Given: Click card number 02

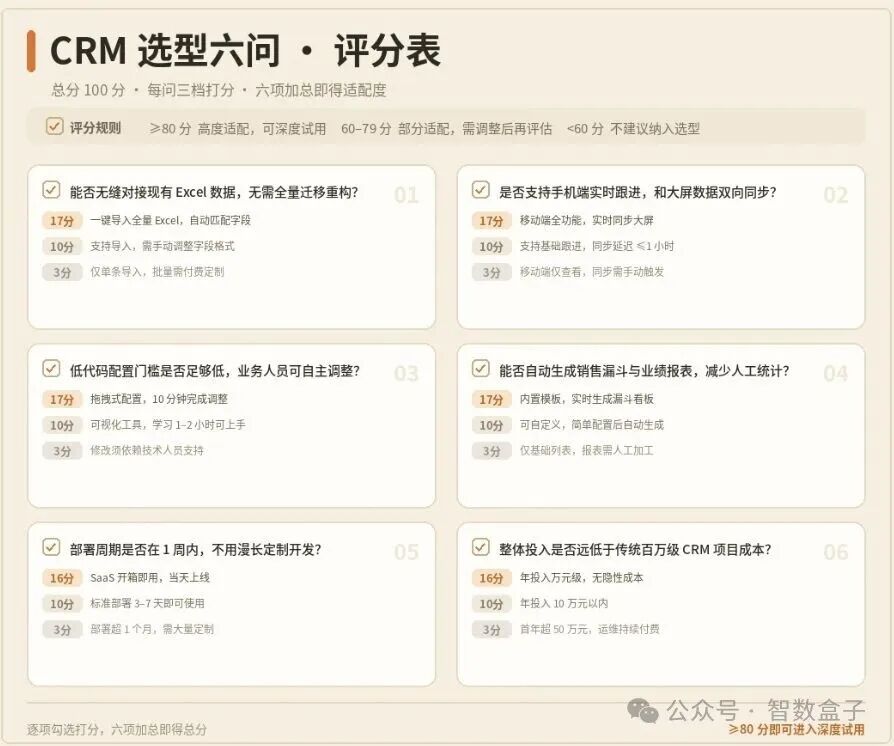Looking at the screenshot, I should pyautogui.click(x=835, y=195).
